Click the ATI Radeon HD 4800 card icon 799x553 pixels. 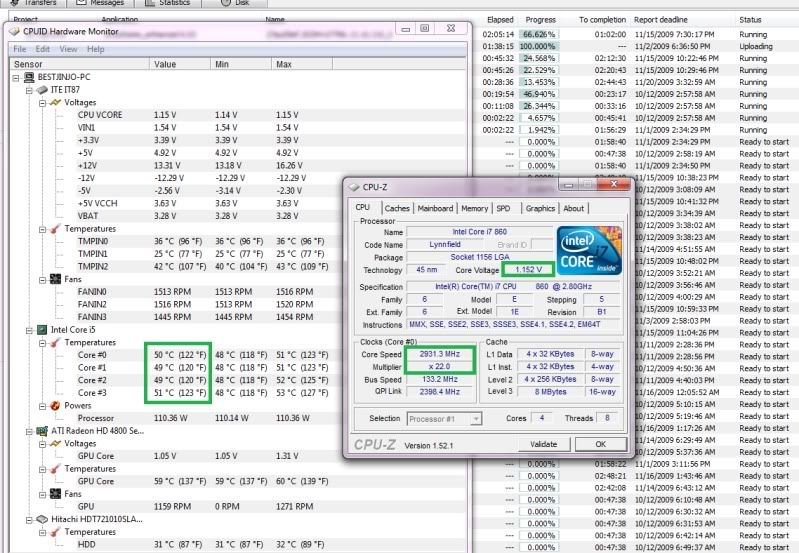coord(42,431)
